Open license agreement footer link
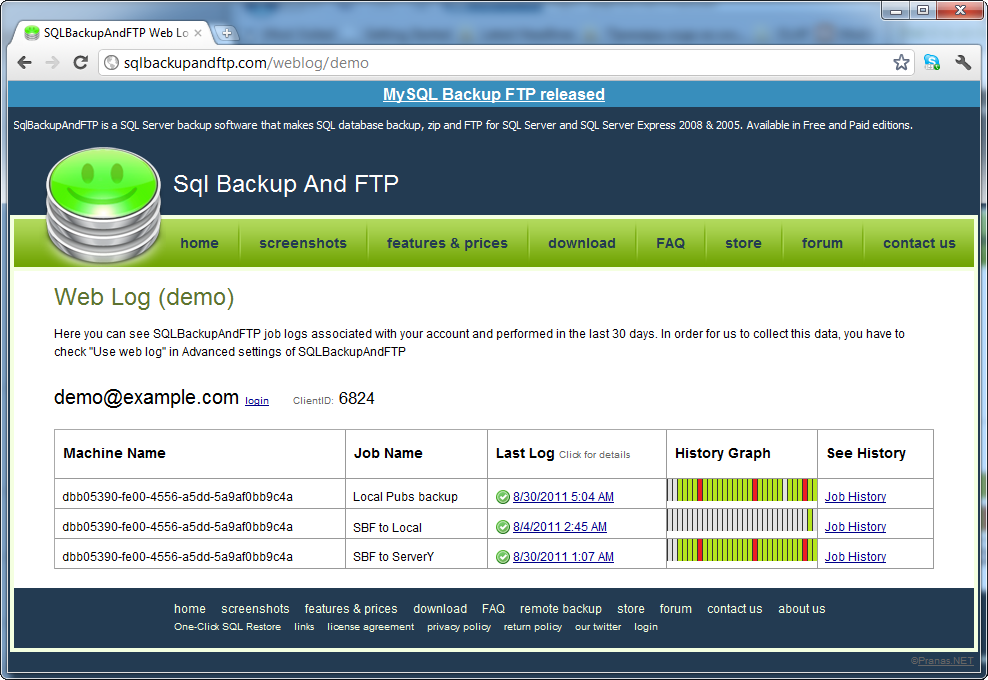This screenshot has height=680, width=988. (370, 627)
